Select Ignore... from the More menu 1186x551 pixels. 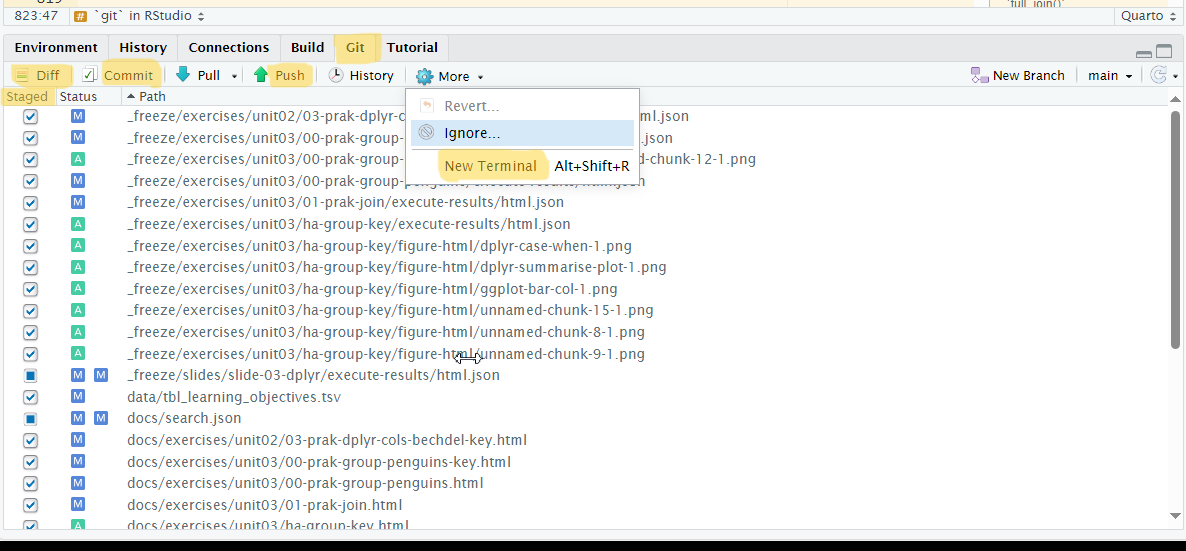click(x=472, y=133)
